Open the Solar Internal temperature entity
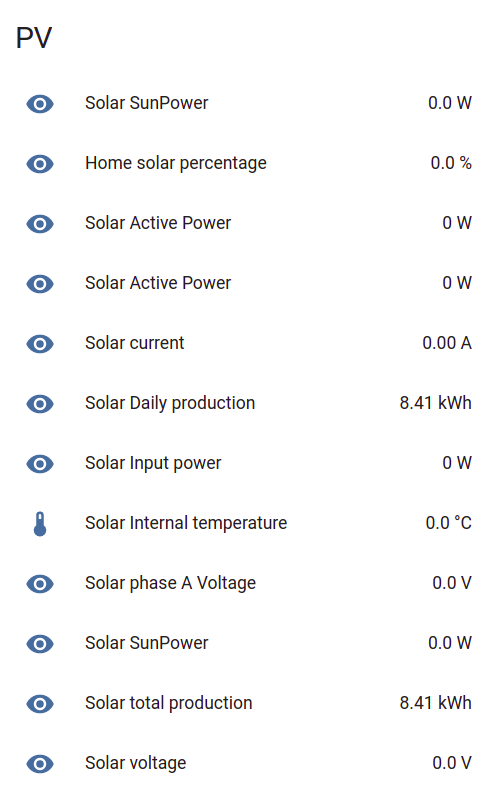488x802 pixels. point(186,523)
